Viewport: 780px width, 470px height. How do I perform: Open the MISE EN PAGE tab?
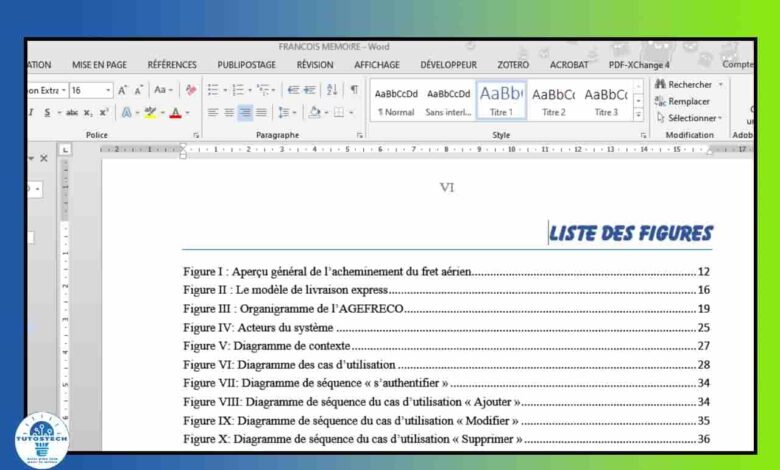coord(99,65)
